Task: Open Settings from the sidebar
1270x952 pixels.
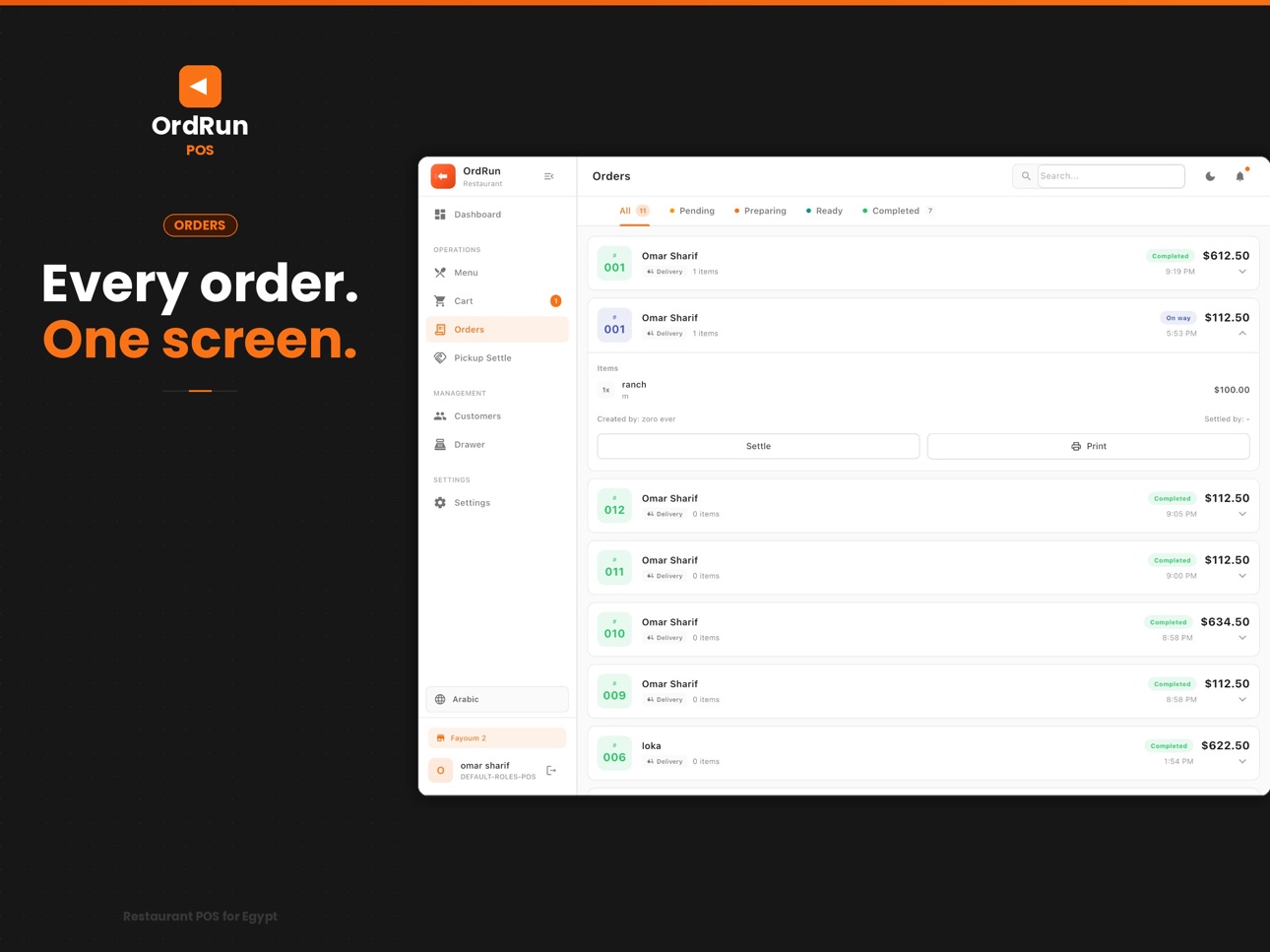Action: pos(497,503)
